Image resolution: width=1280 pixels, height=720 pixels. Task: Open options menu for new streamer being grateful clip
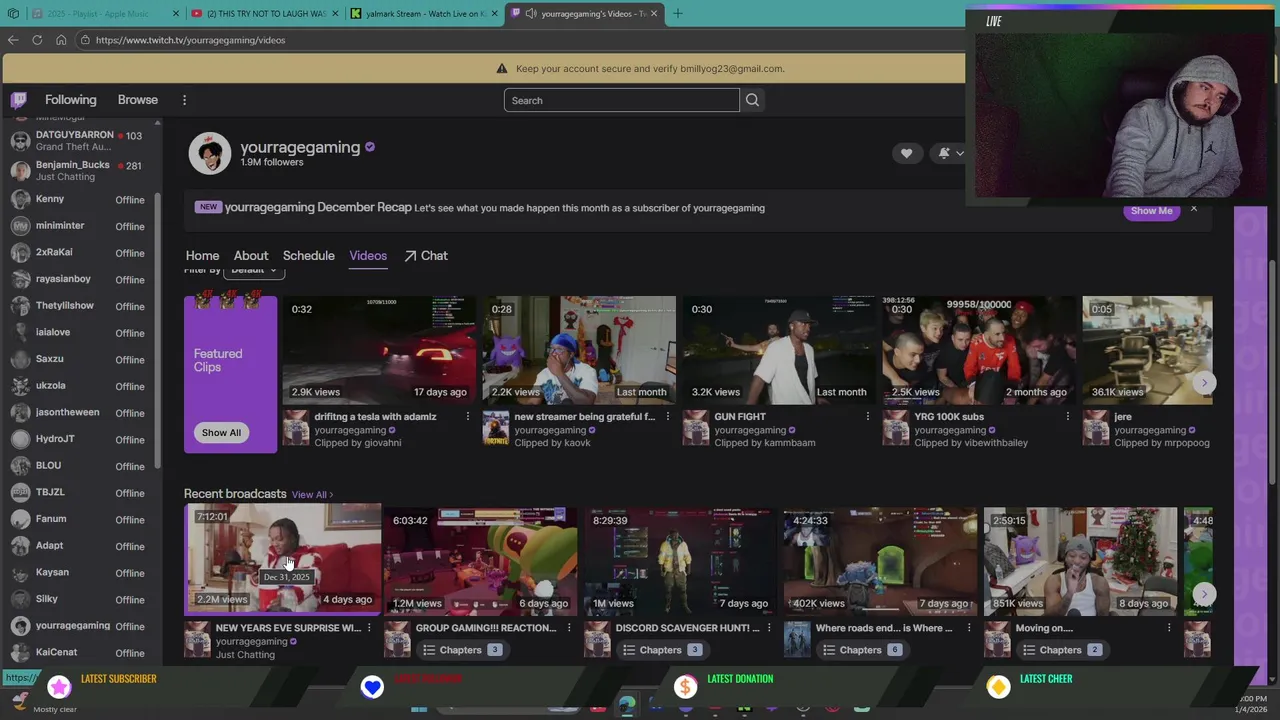(667, 417)
